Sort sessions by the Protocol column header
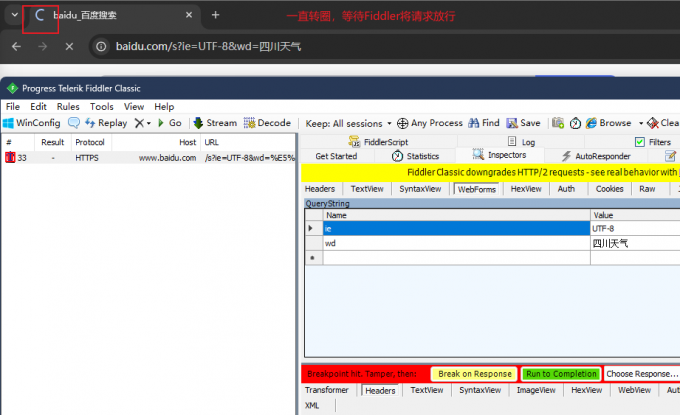The width and height of the screenshot is (680, 415). pyautogui.click(x=90, y=142)
